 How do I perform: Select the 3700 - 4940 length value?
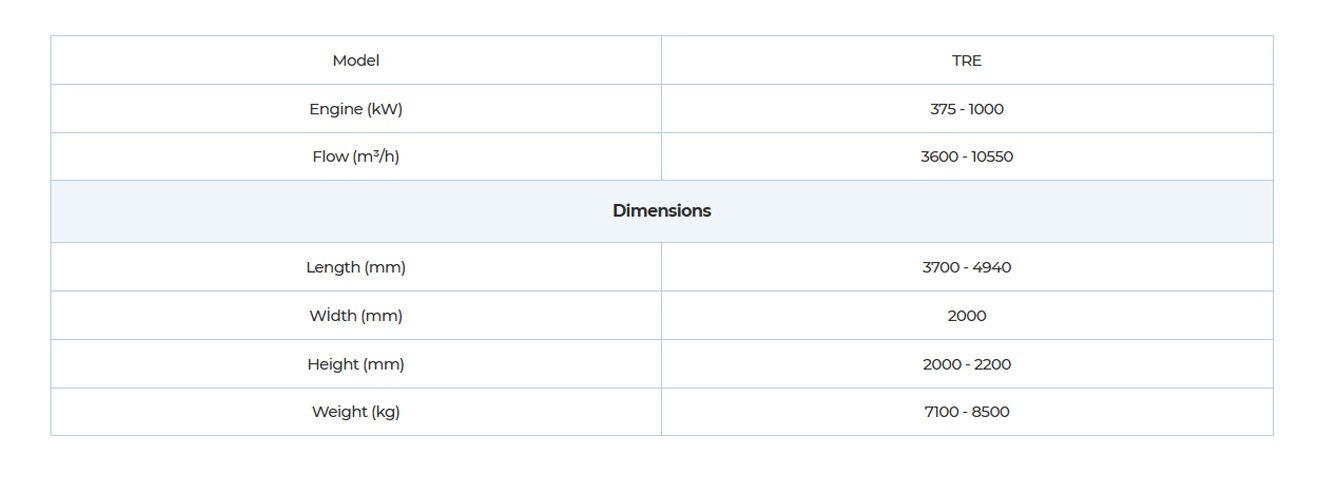coord(966,268)
